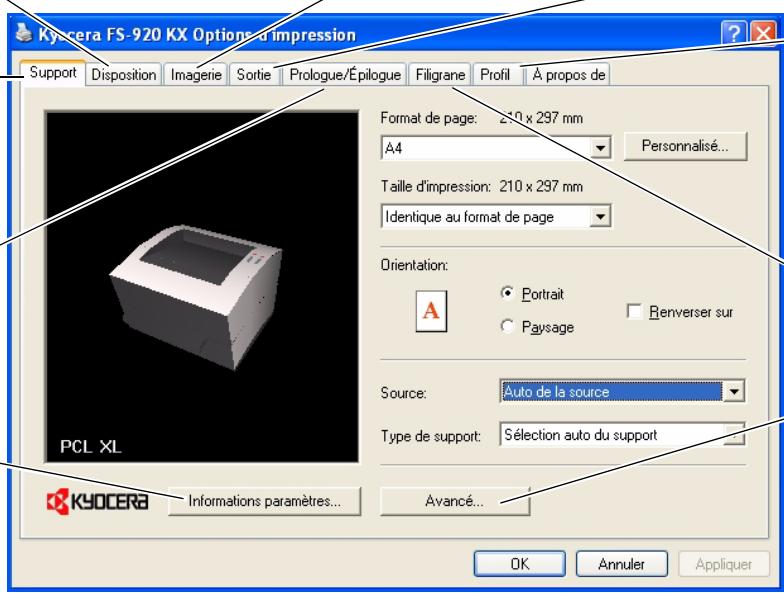784x595 pixels.
Task: Click the title bar help question mark button
Action: [x=734, y=34]
